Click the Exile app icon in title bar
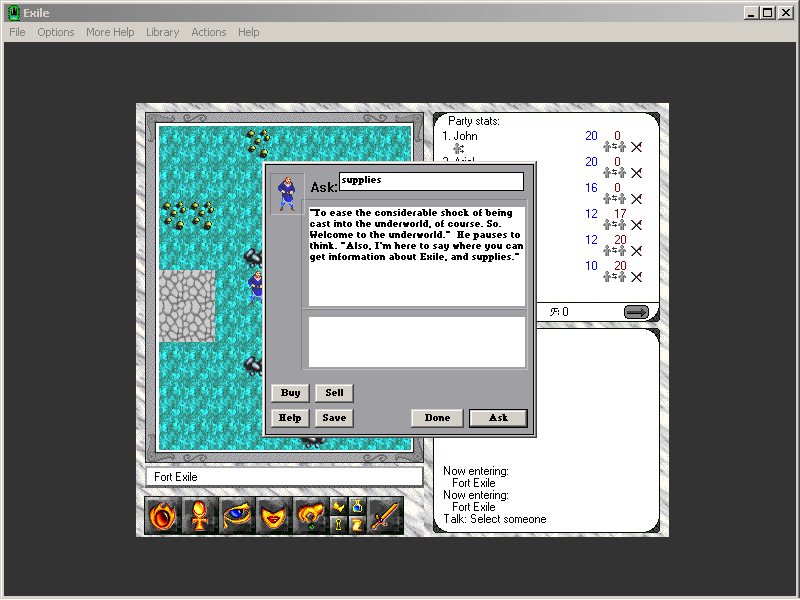The image size is (800, 600). coord(14,13)
